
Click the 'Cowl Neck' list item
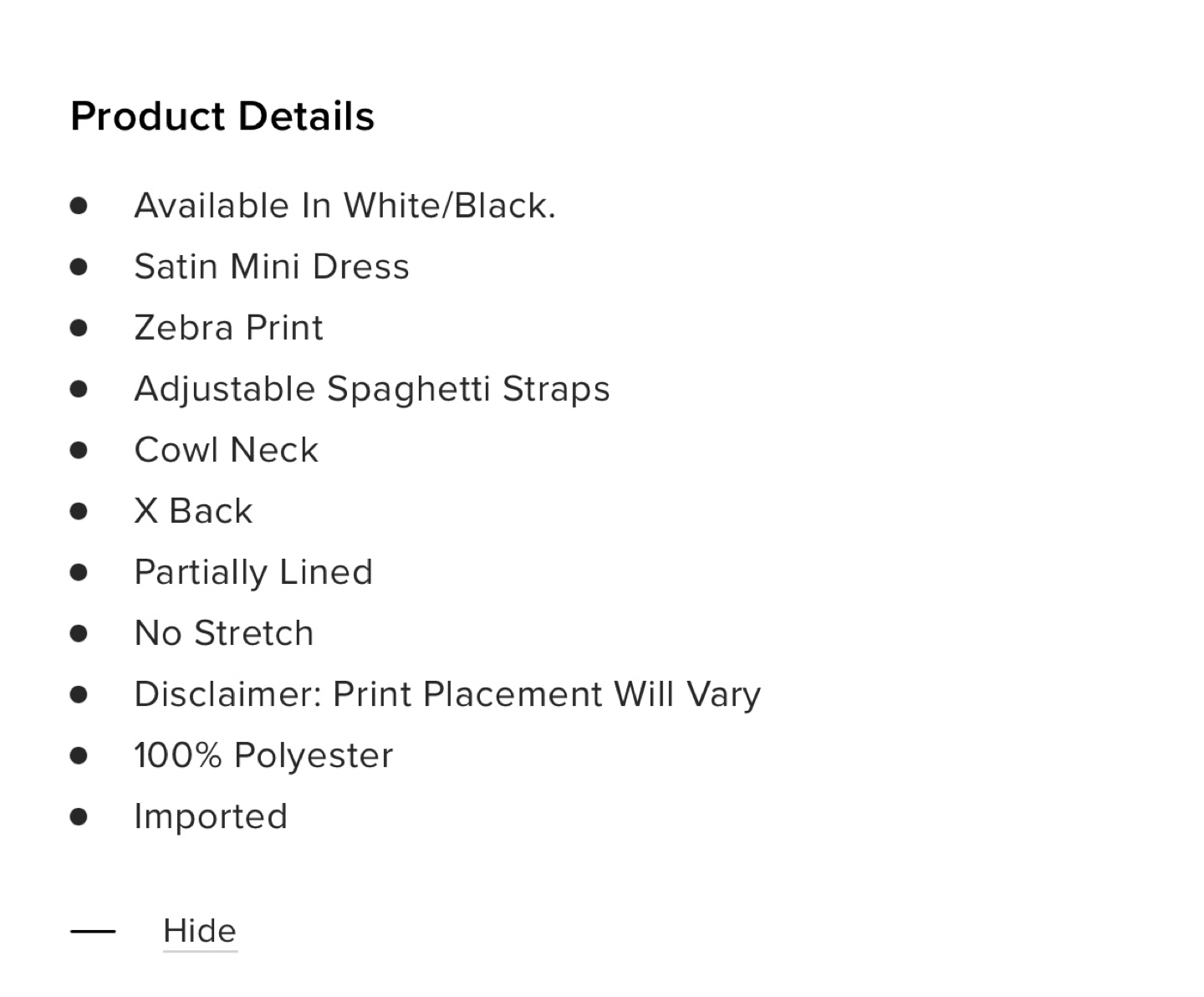[x=227, y=450]
